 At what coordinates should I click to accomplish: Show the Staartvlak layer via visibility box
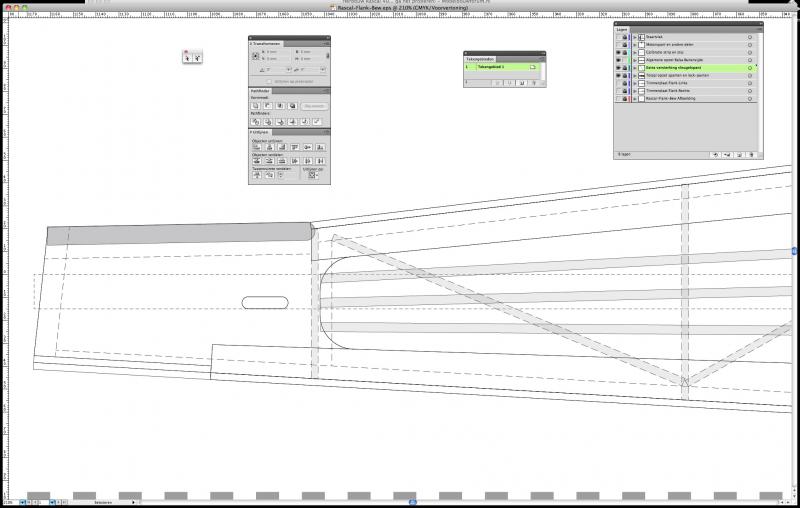(x=618, y=37)
